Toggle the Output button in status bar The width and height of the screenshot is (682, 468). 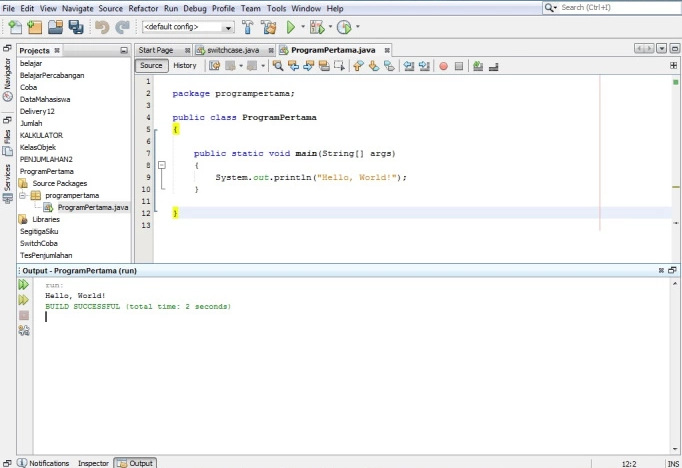click(136, 463)
